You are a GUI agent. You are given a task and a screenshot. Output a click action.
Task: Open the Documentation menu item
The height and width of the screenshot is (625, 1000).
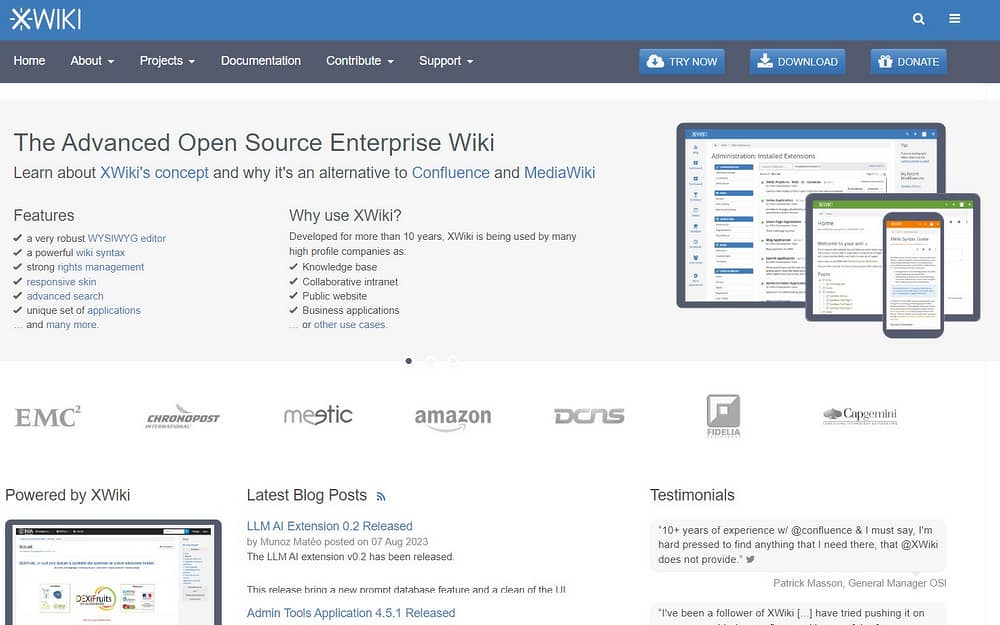tap(261, 61)
